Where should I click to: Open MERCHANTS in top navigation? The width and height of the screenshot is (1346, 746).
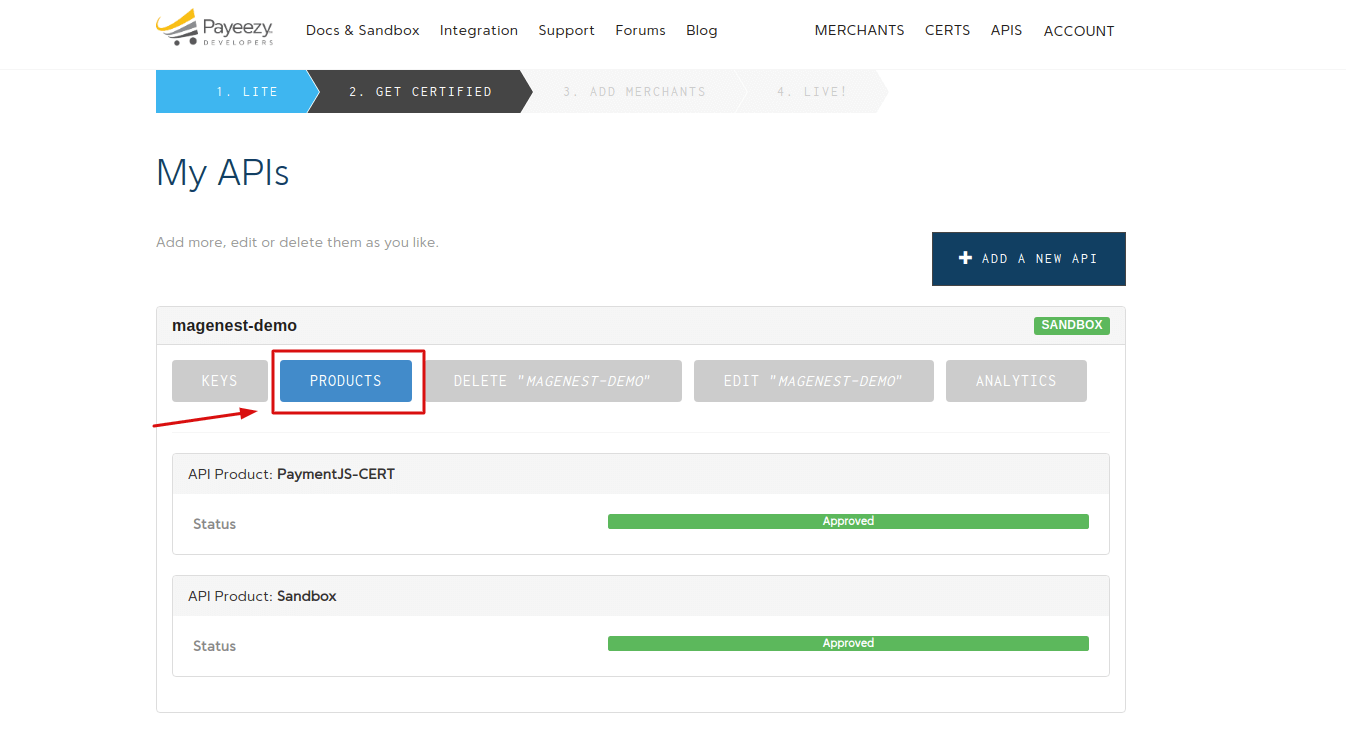click(859, 31)
